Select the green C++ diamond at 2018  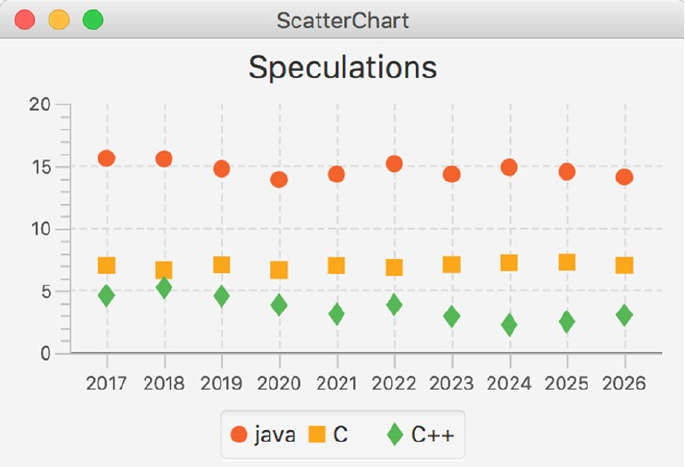pos(164,288)
